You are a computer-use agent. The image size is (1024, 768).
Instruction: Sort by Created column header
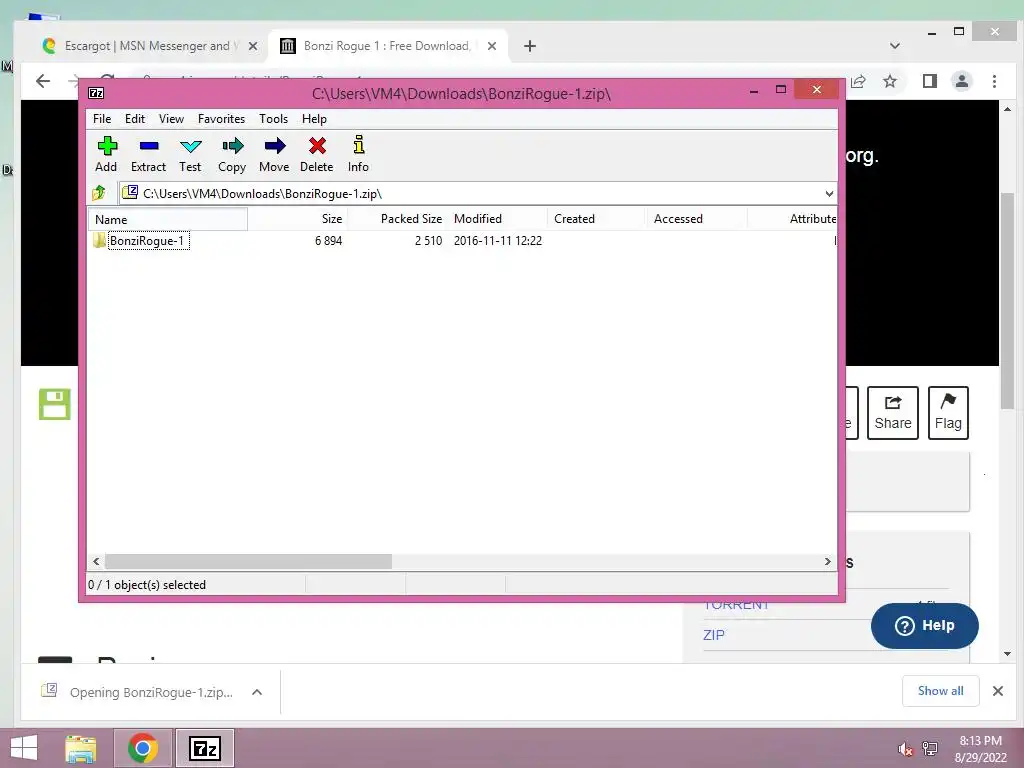(x=596, y=219)
